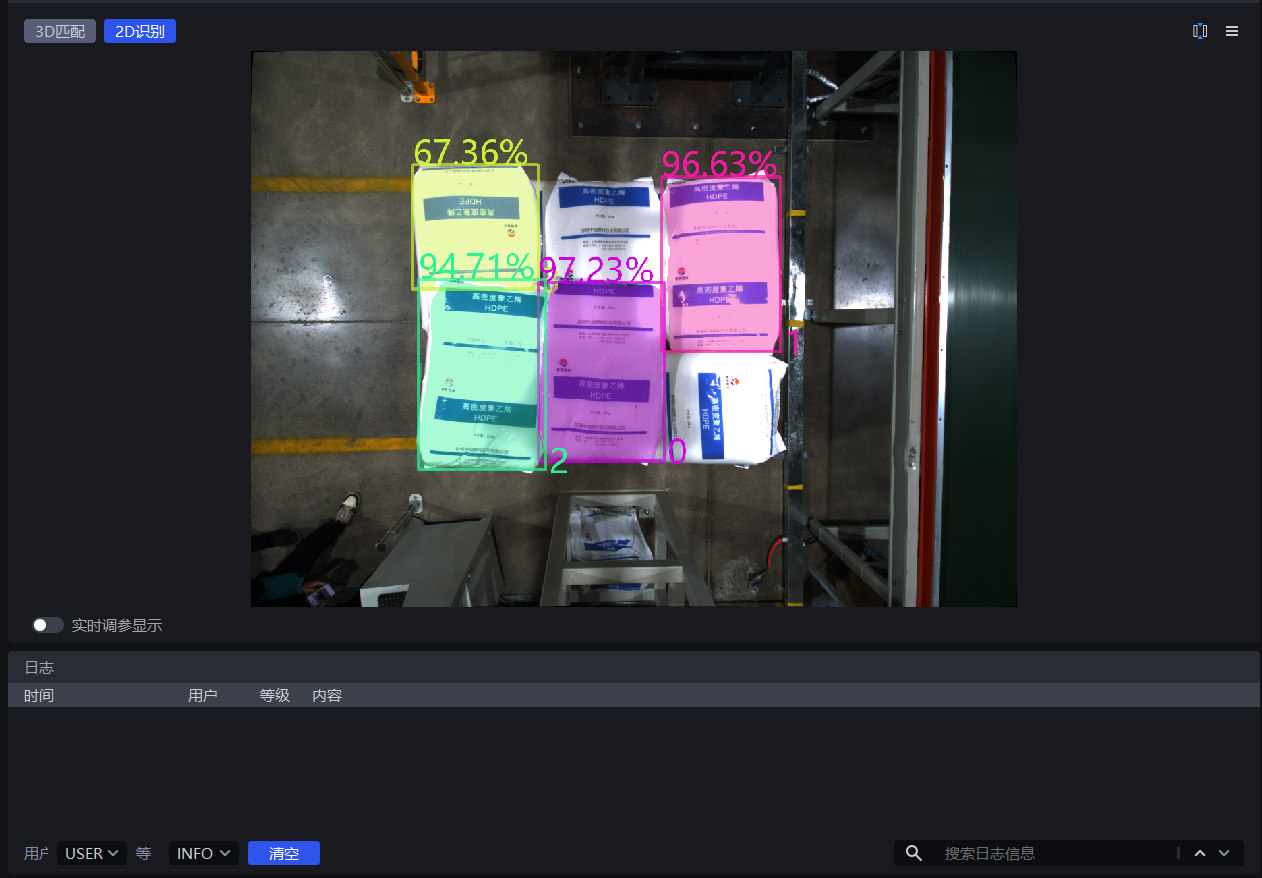Click the 用户 column header

(x=203, y=695)
